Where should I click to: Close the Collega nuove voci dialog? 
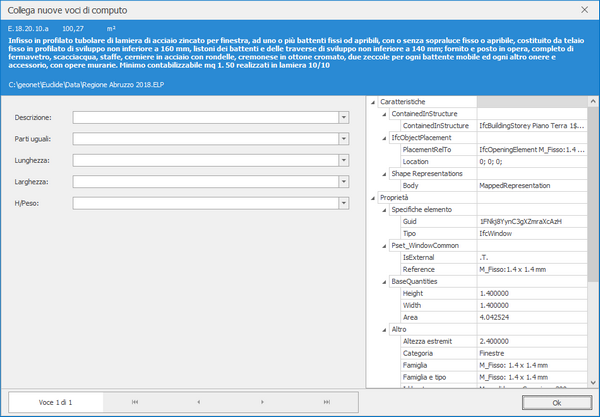click(x=584, y=8)
